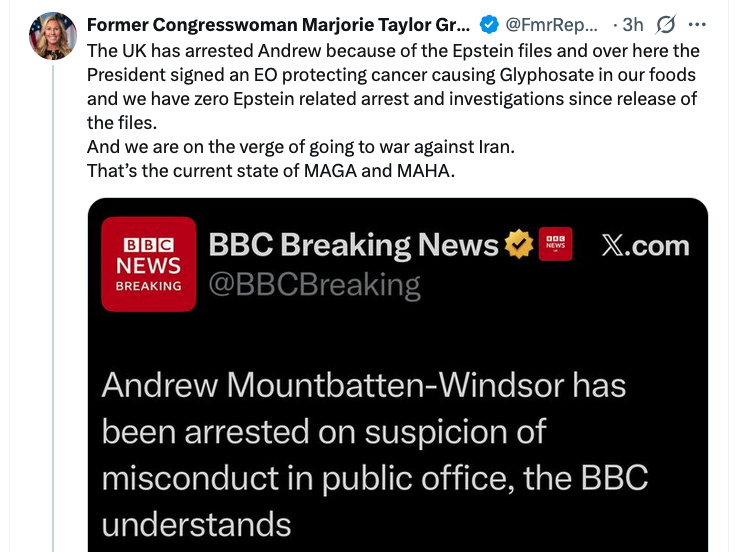The height and width of the screenshot is (552, 739).
Task: Click the BBC News Breaking red logo
Action: [148, 264]
